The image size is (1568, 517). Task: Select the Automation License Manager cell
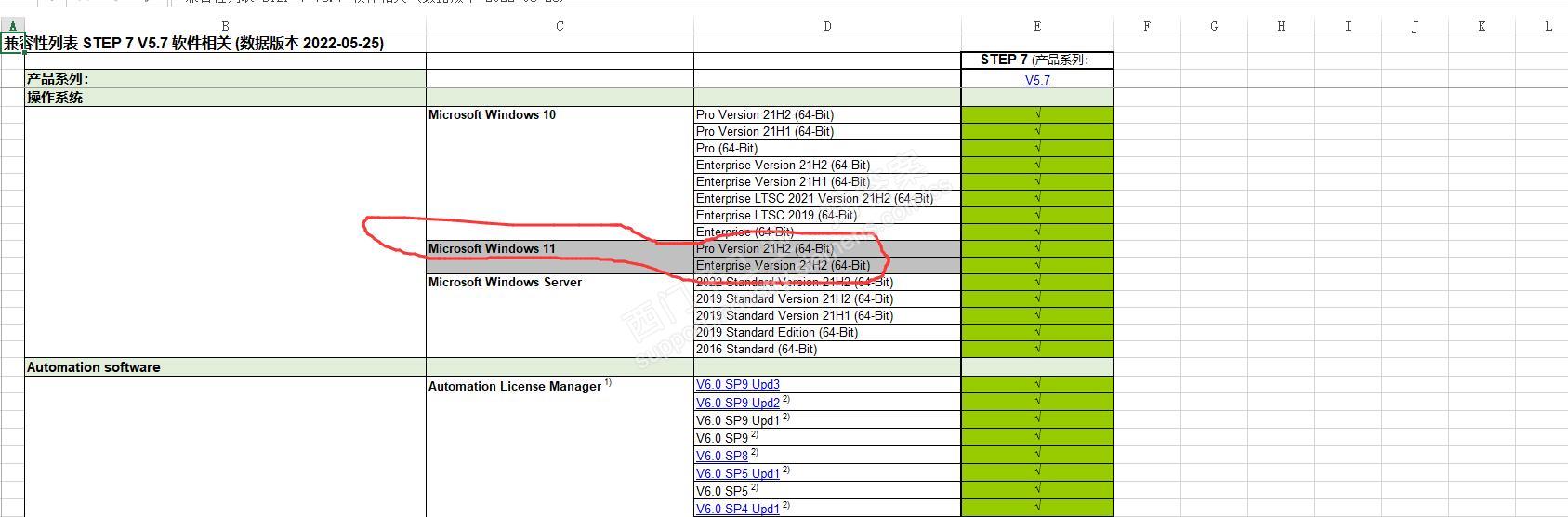[x=560, y=385]
